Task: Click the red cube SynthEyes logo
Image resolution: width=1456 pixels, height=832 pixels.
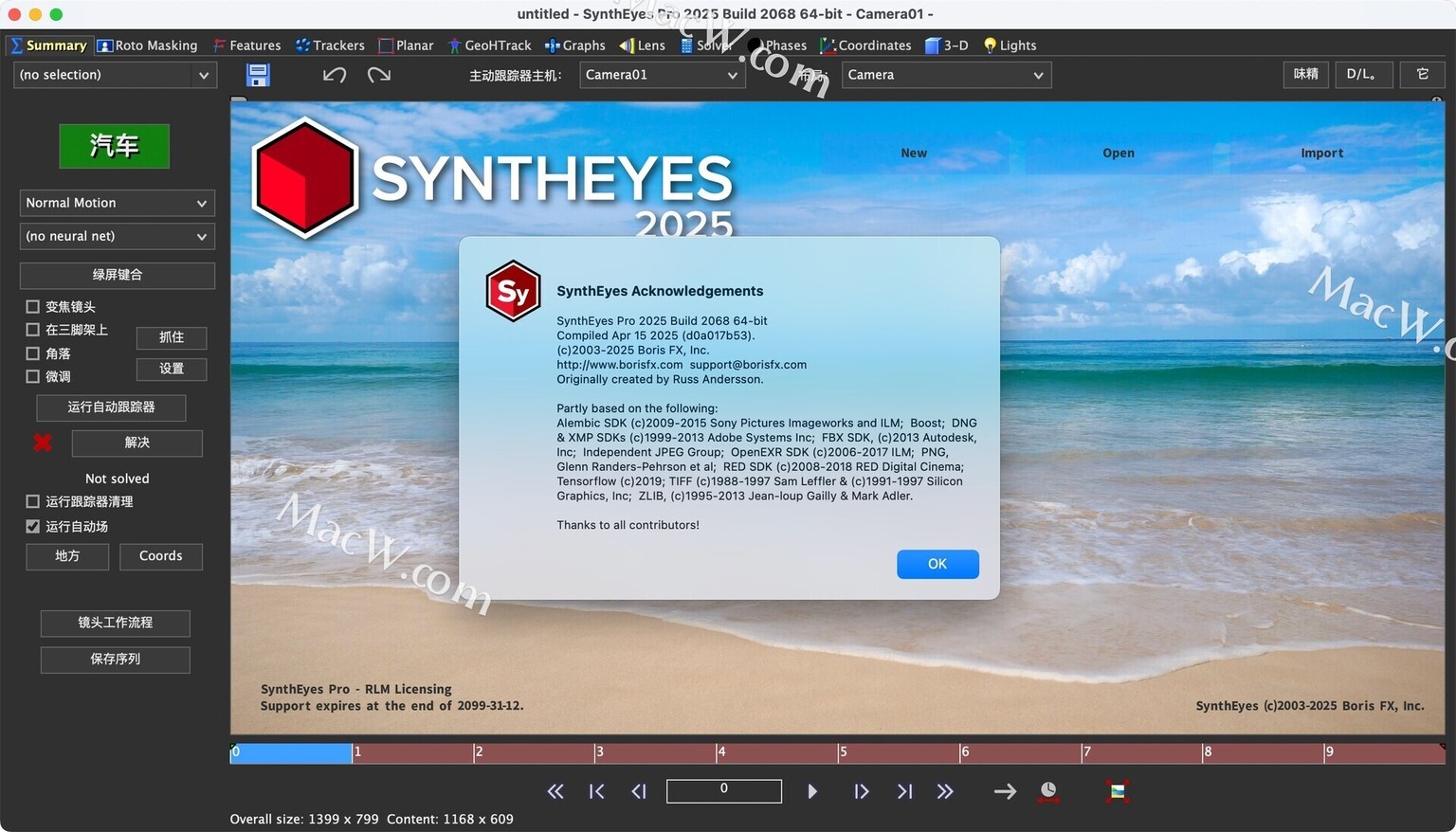Action: [304, 178]
